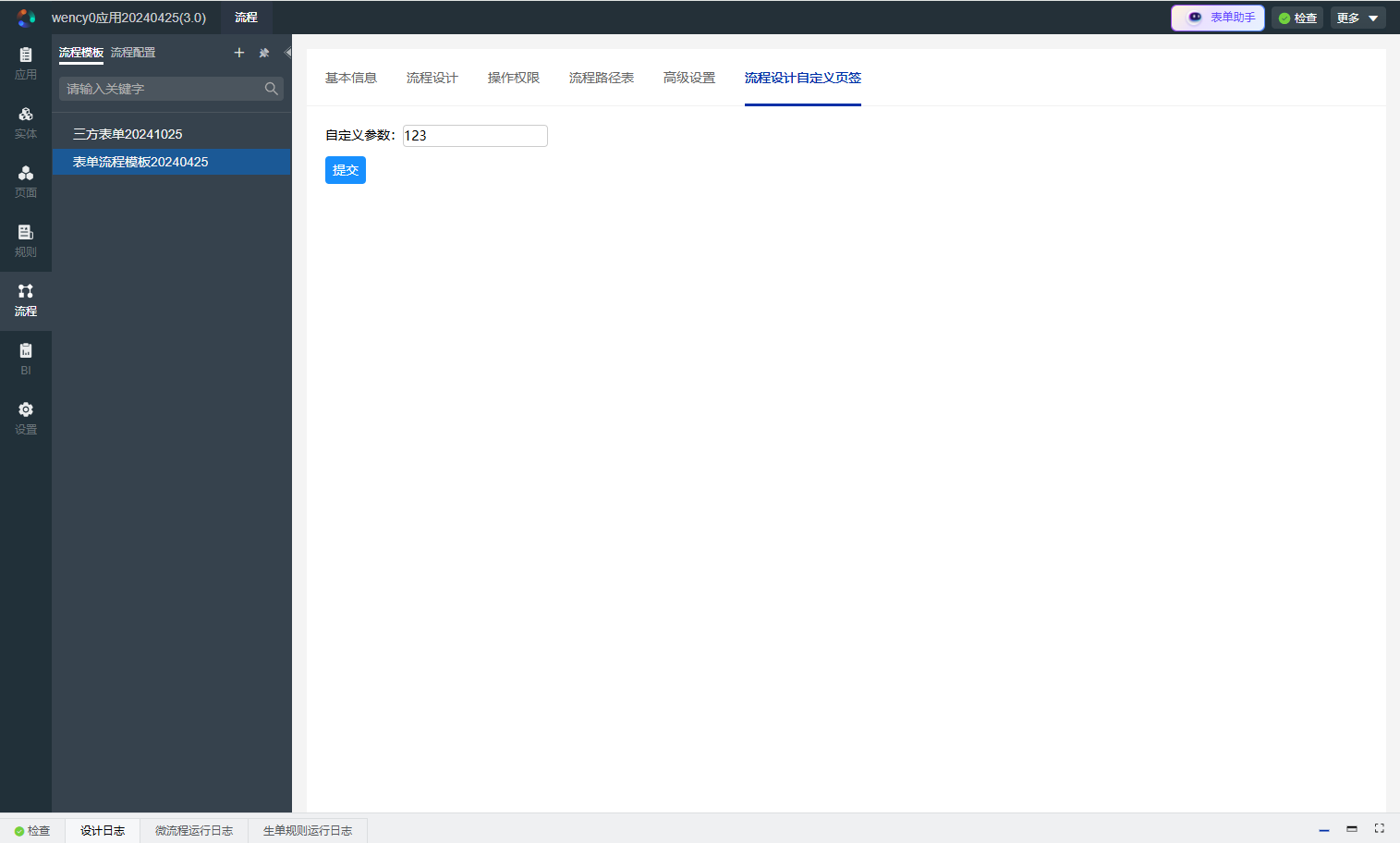
Task: Click the 提交 button
Action: tap(346, 170)
